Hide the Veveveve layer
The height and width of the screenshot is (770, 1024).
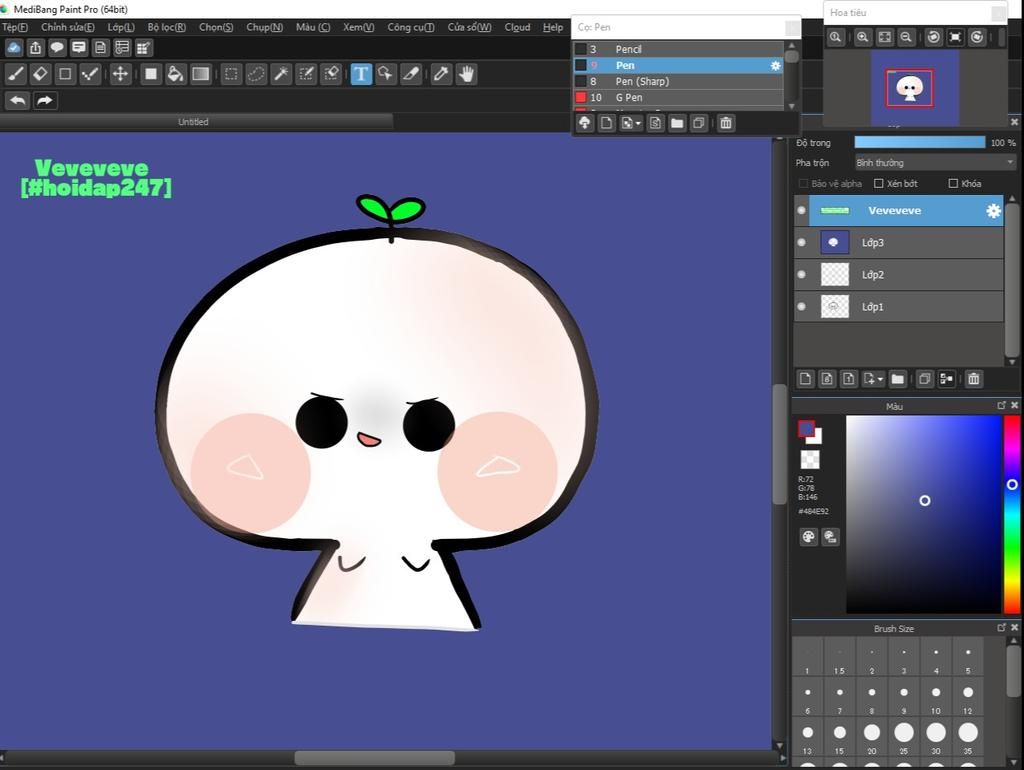(x=801, y=210)
